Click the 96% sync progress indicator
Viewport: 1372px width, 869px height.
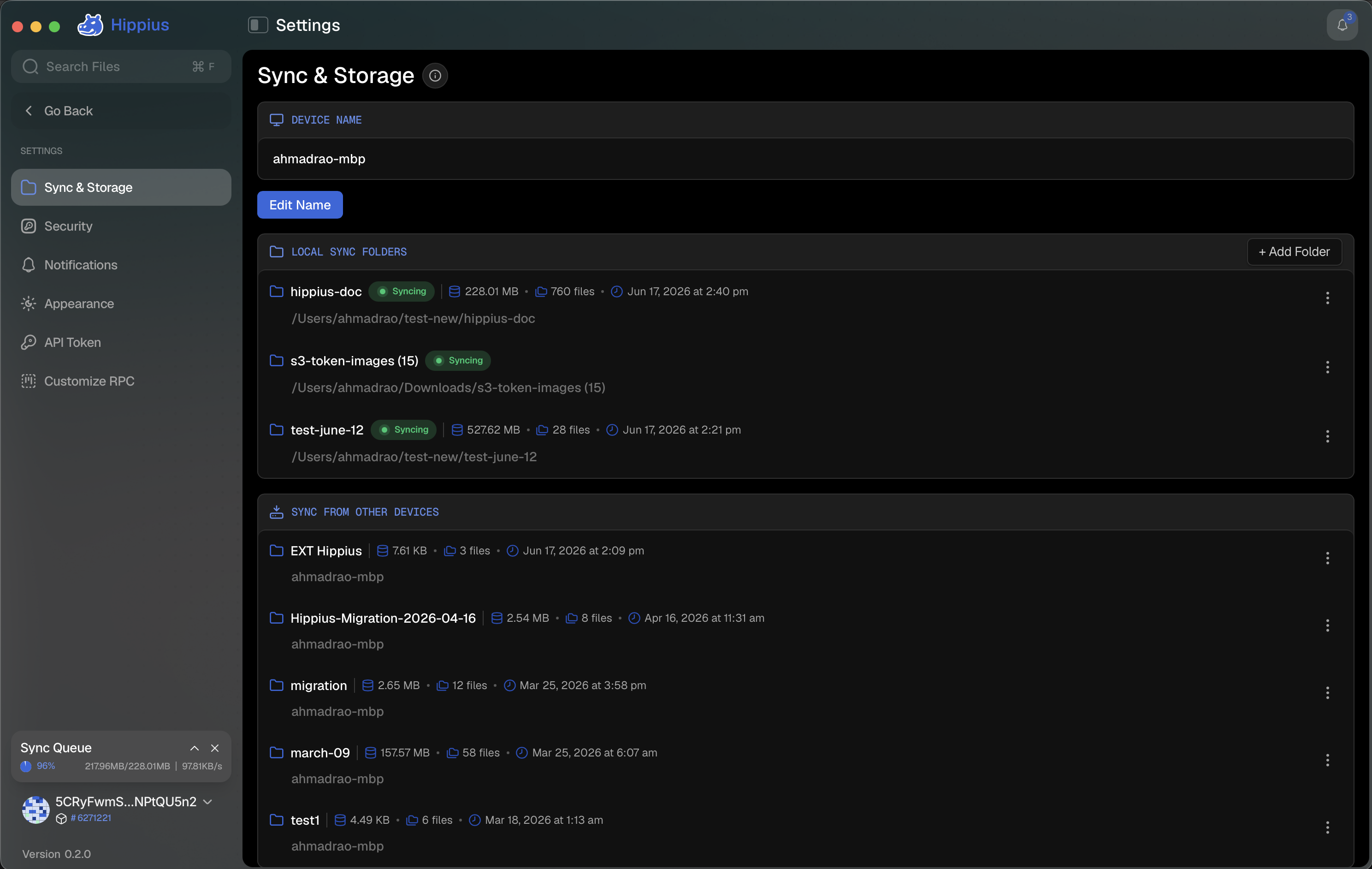(38, 766)
